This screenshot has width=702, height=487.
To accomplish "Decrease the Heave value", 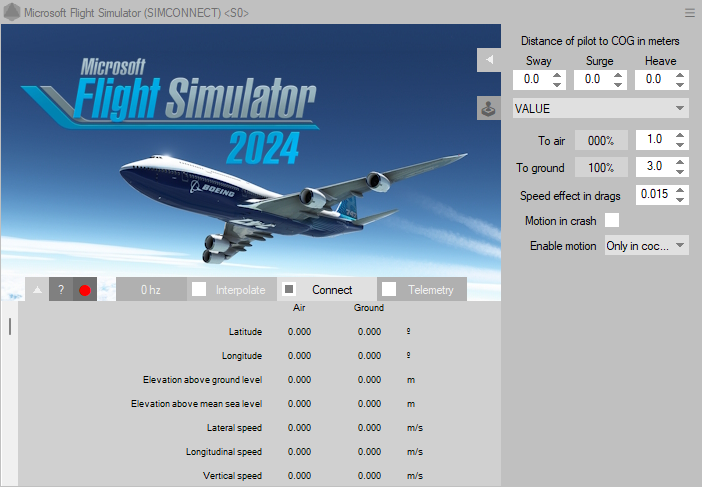I will click(x=680, y=84).
